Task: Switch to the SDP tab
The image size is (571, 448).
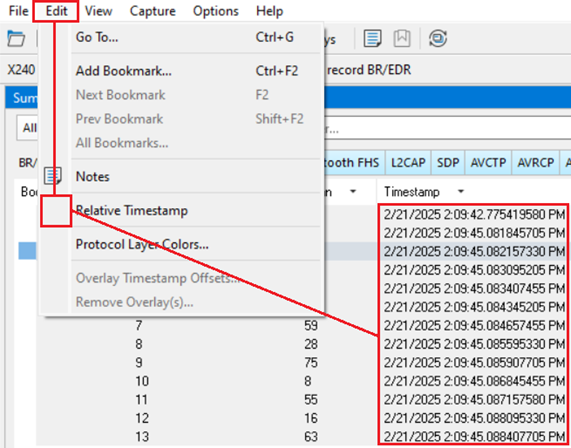Action: [448, 162]
